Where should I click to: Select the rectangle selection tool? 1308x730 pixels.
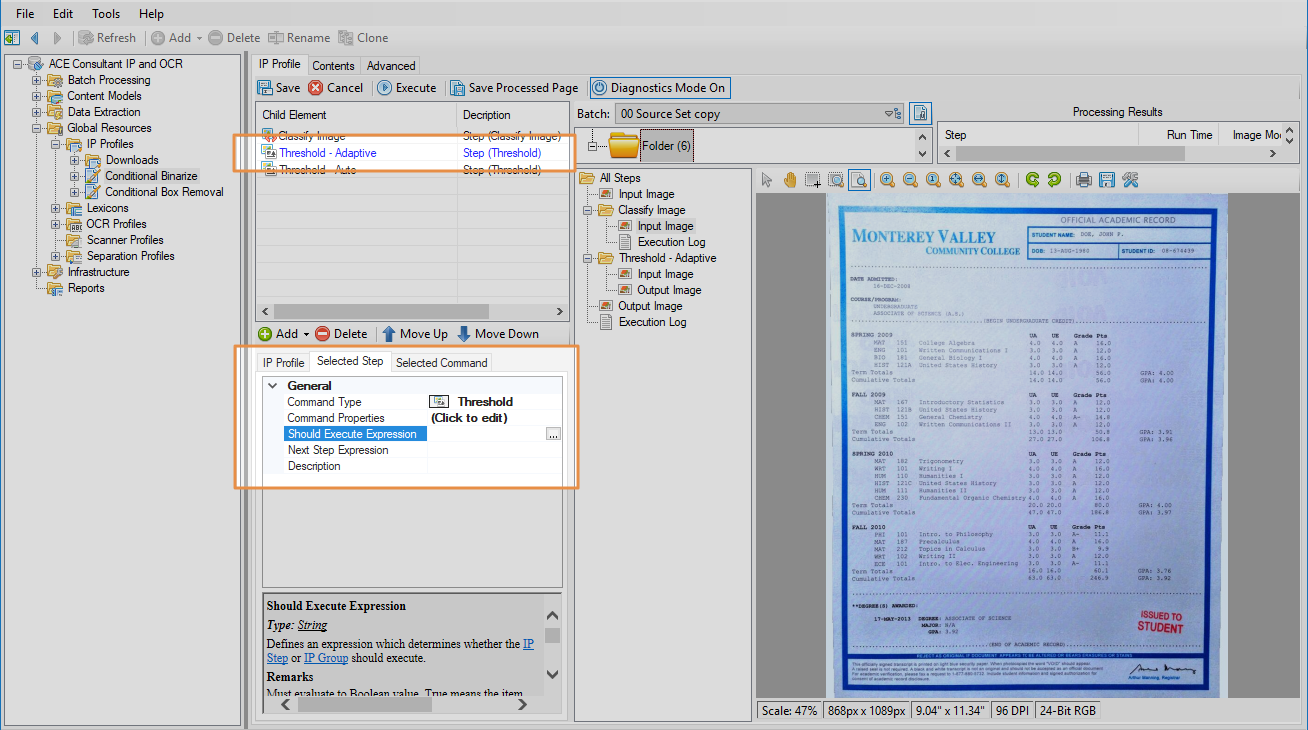pos(812,180)
